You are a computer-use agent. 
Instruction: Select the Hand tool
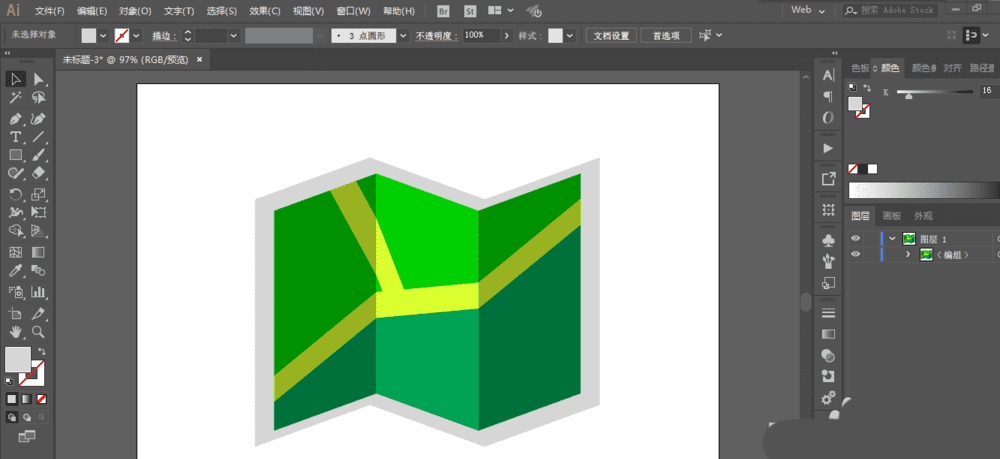tap(16, 331)
